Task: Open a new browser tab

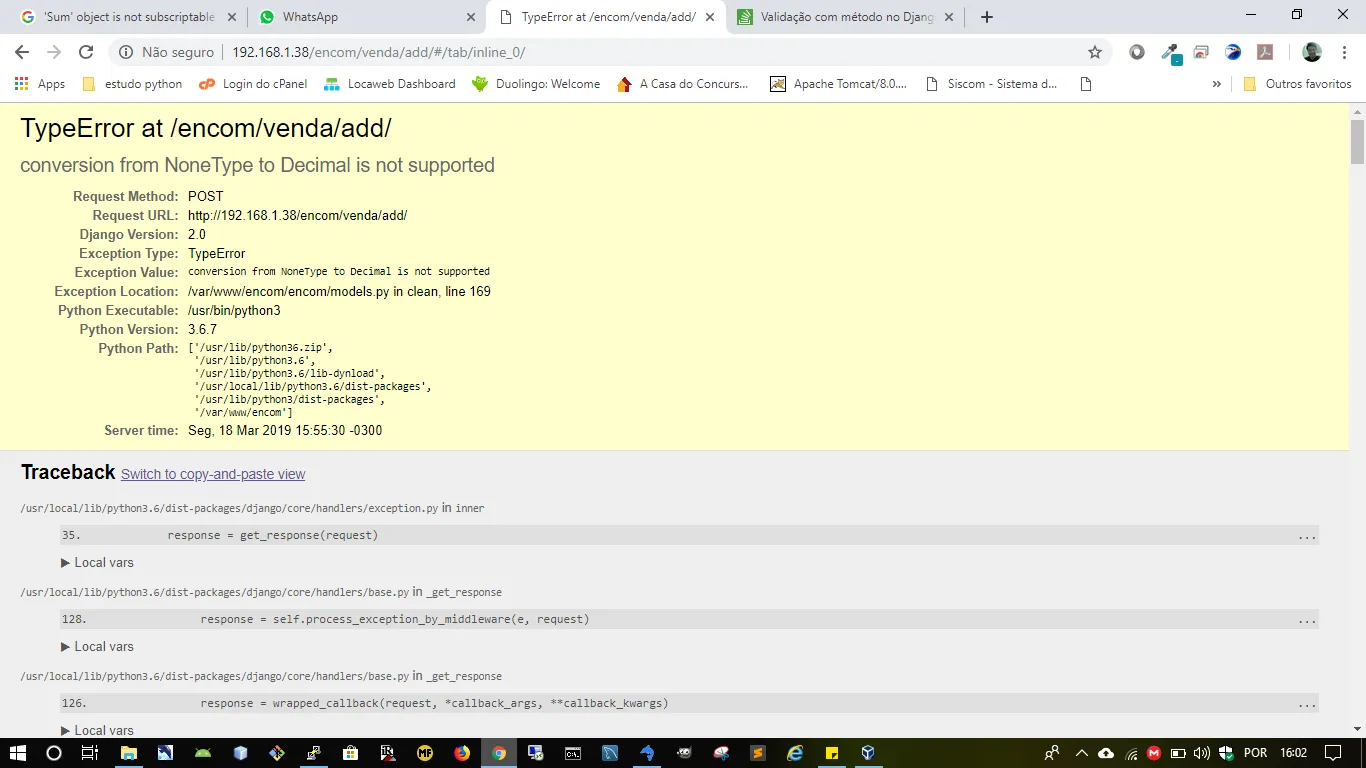Action: click(987, 17)
